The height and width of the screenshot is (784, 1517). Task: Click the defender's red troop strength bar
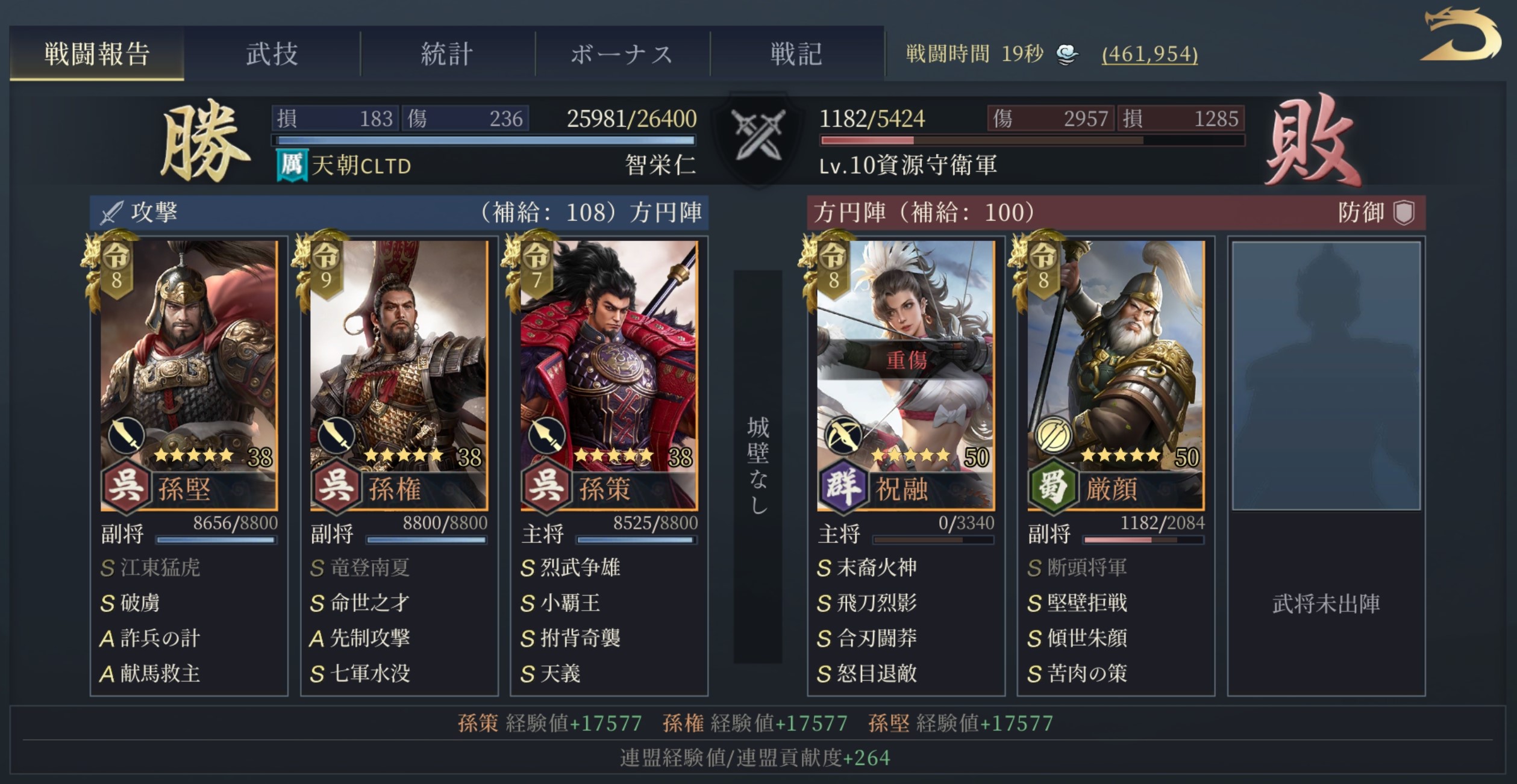click(x=1031, y=140)
